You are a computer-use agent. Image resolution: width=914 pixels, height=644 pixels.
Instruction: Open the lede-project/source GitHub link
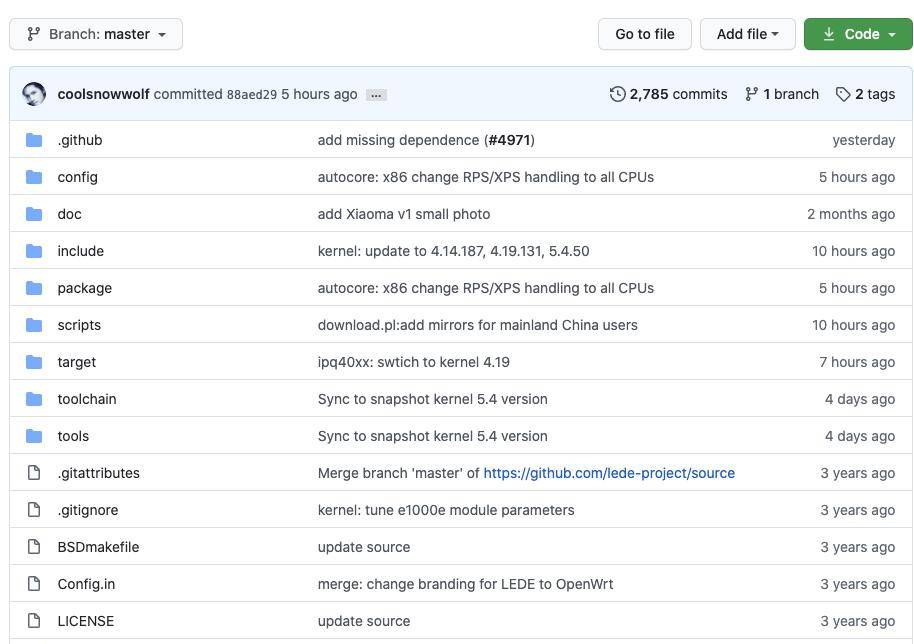(609, 473)
